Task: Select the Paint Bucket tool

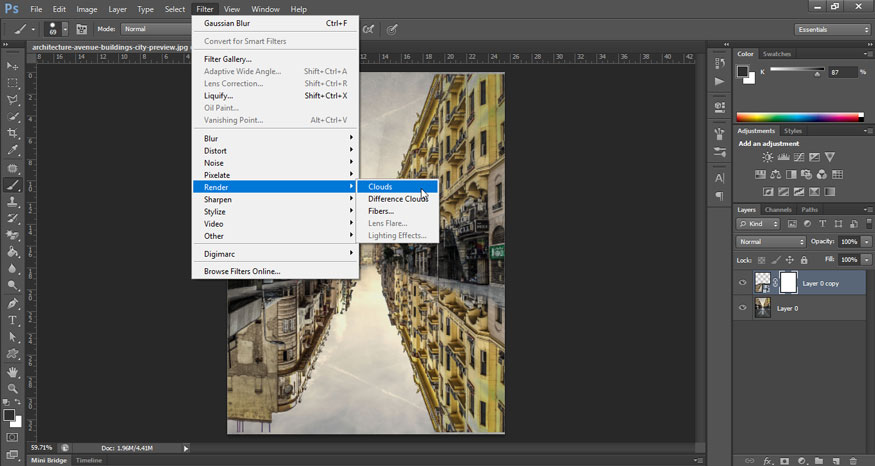Action: (x=12, y=252)
